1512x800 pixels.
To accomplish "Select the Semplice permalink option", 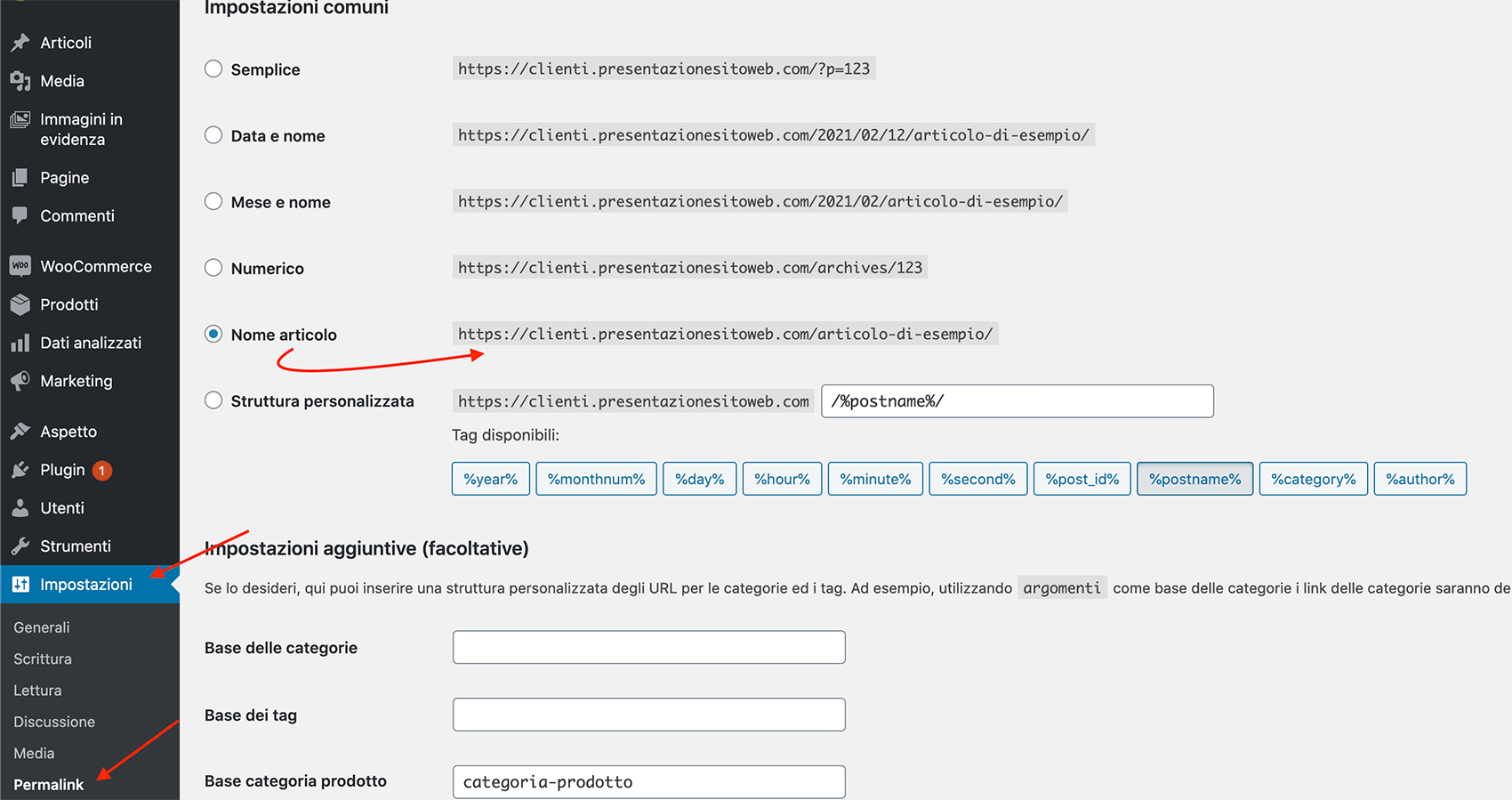I will [x=213, y=69].
